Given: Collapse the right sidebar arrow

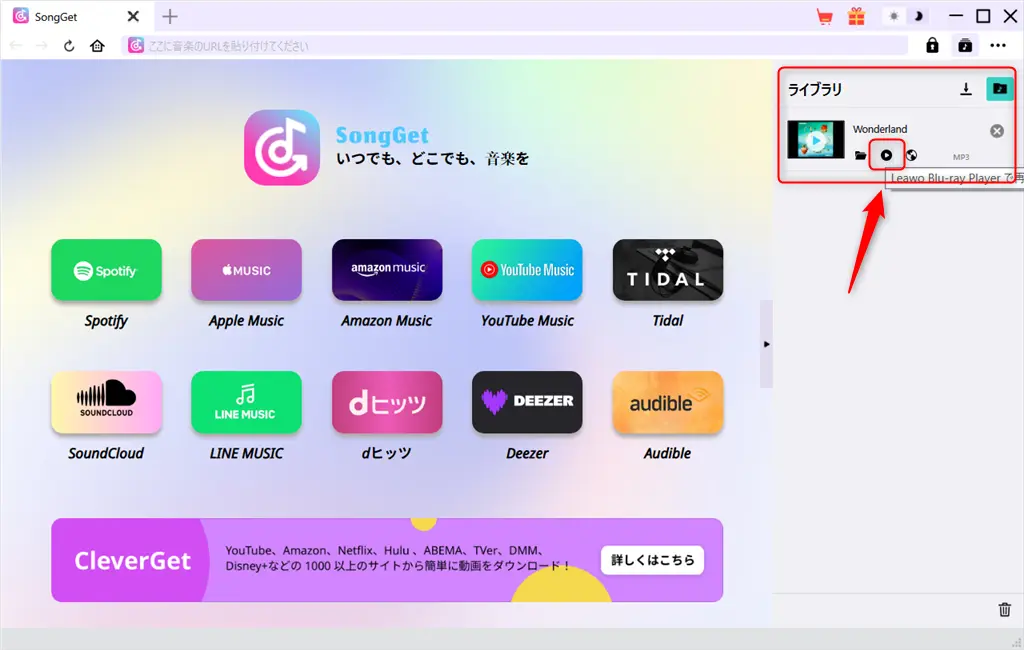Looking at the screenshot, I should tap(766, 344).
